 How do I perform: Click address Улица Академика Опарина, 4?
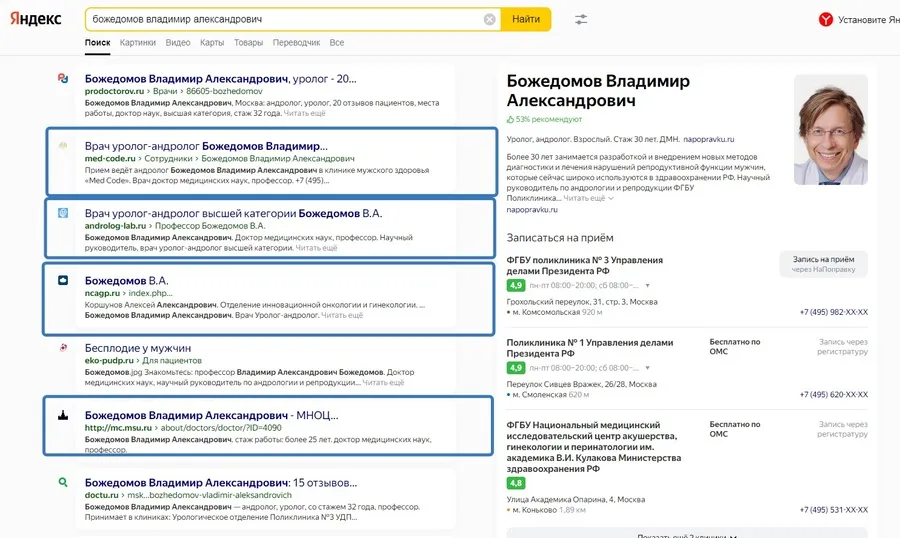[576, 500]
